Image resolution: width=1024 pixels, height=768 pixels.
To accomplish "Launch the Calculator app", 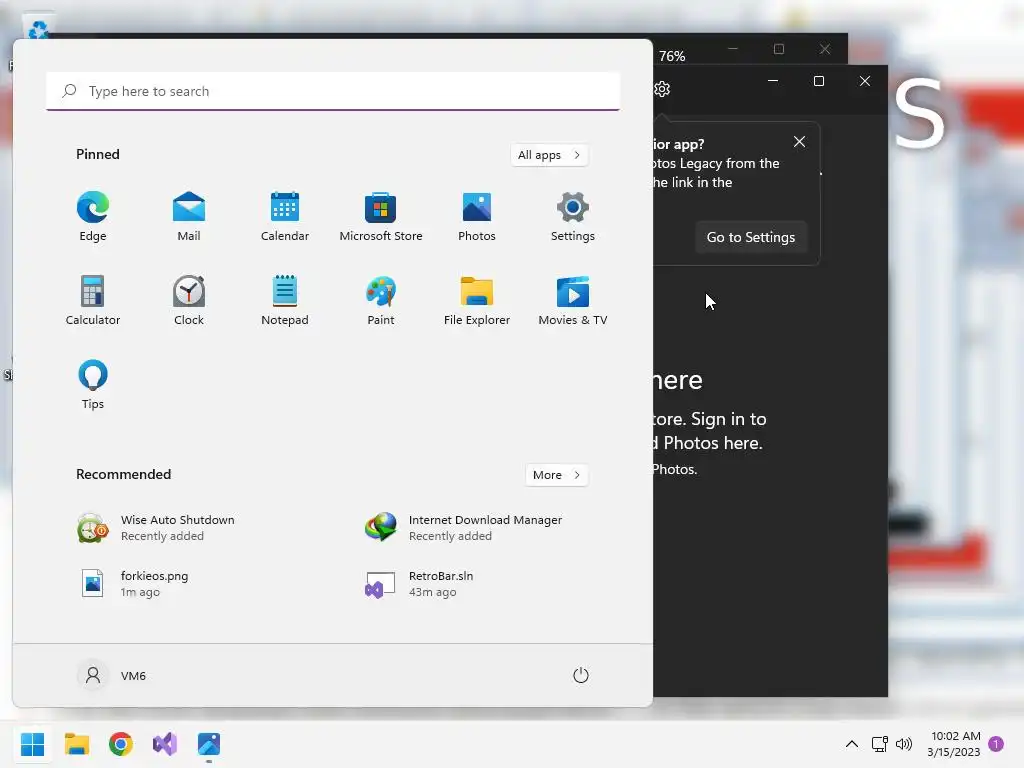I will [93, 301].
